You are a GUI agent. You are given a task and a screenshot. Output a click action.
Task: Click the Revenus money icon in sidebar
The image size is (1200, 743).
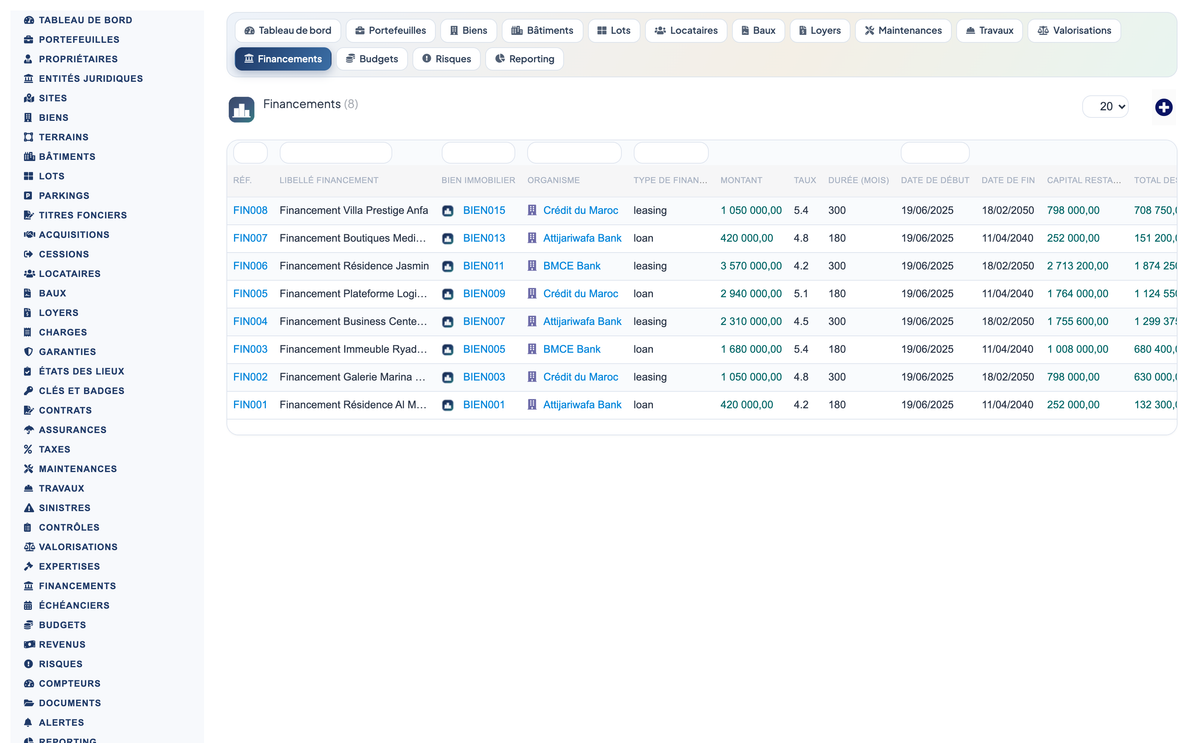(29, 645)
